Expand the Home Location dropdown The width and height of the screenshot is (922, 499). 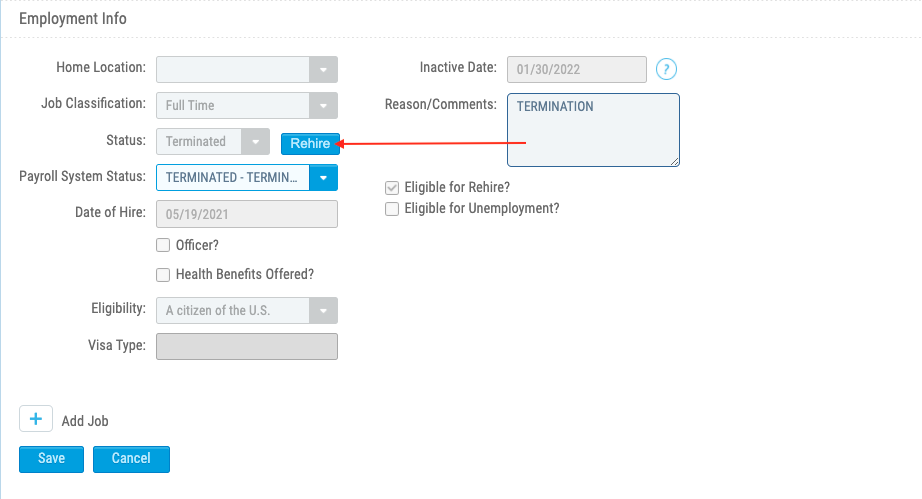323,69
